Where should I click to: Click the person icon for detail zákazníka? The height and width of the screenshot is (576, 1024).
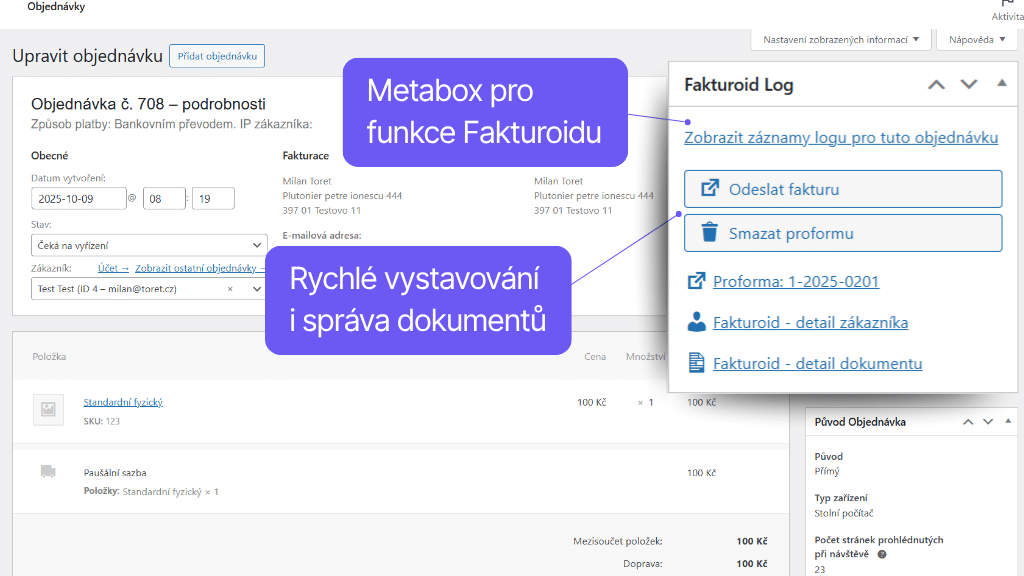tap(697, 322)
